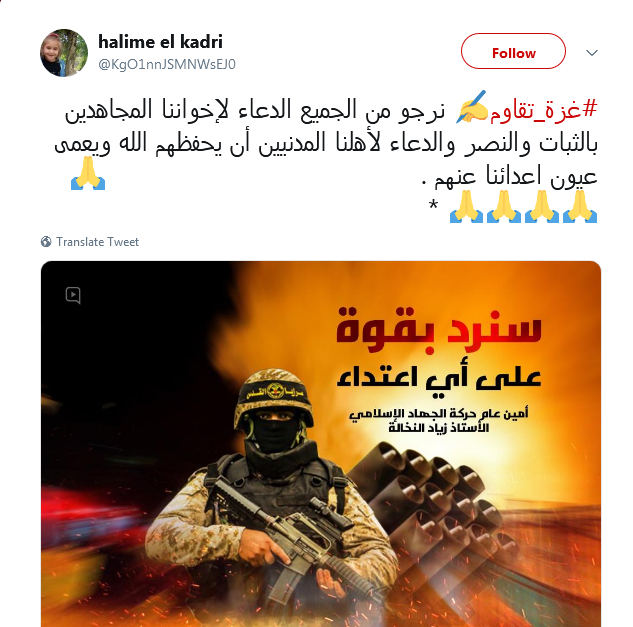This screenshot has height=627, width=633.
Task: Click the black text على أي اعتداء
Action: [439, 379]
